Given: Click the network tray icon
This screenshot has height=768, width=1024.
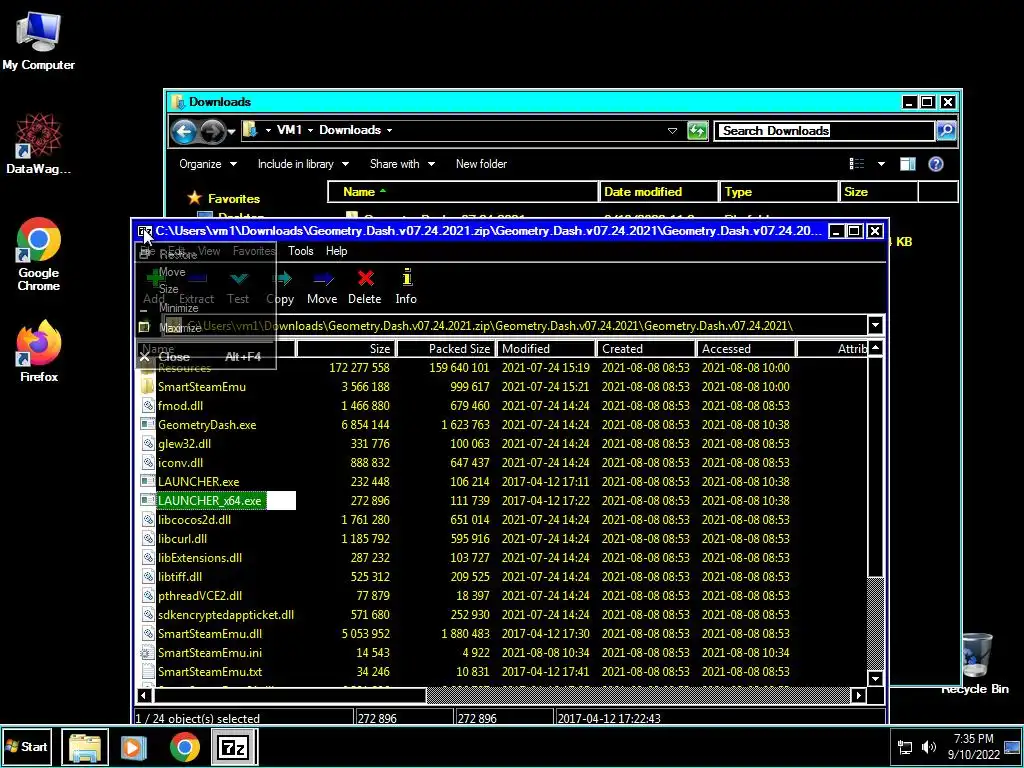Looking at the screenshot, I should (905, 747).
